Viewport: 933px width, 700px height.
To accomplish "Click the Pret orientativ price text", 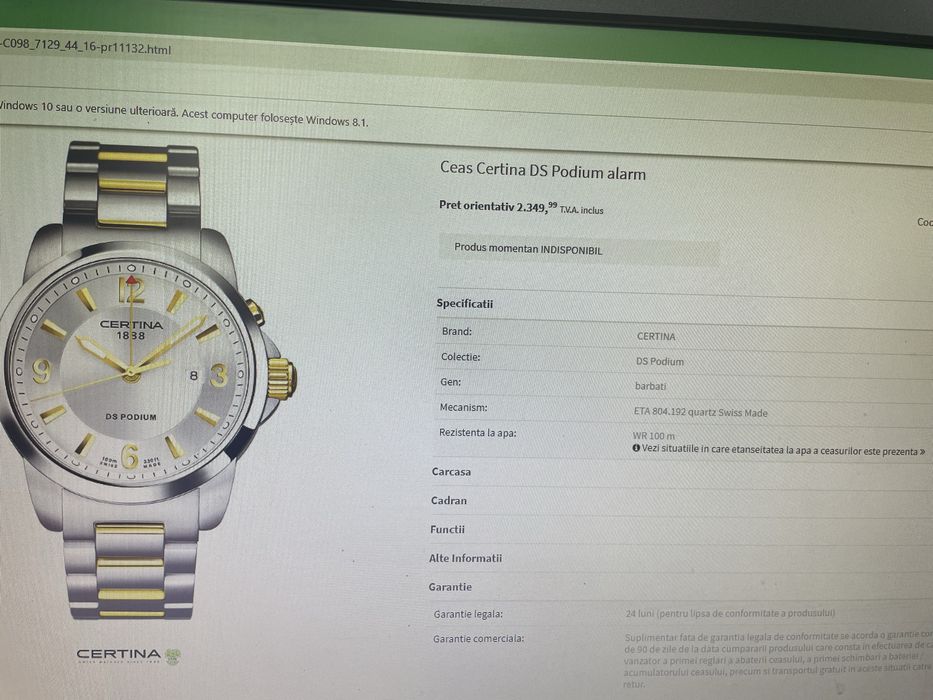I will (521, 207).
